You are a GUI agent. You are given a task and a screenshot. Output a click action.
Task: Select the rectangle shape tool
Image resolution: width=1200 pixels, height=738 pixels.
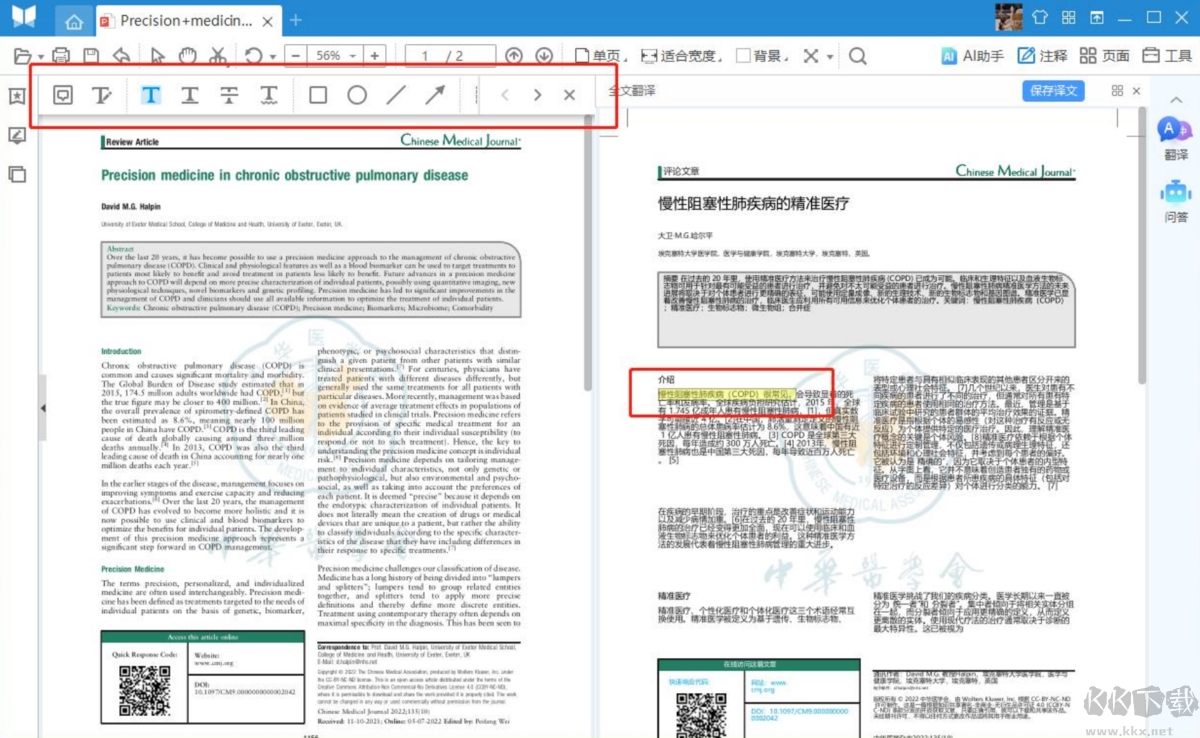(317, 94)
